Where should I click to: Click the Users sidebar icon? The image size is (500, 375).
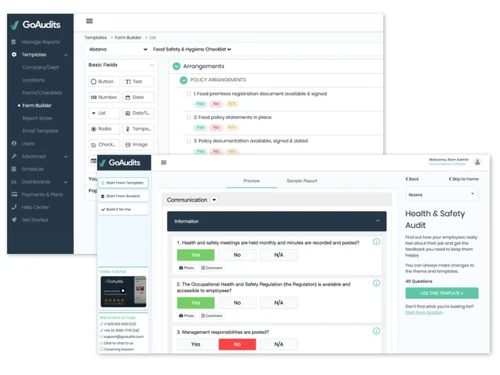14,144
